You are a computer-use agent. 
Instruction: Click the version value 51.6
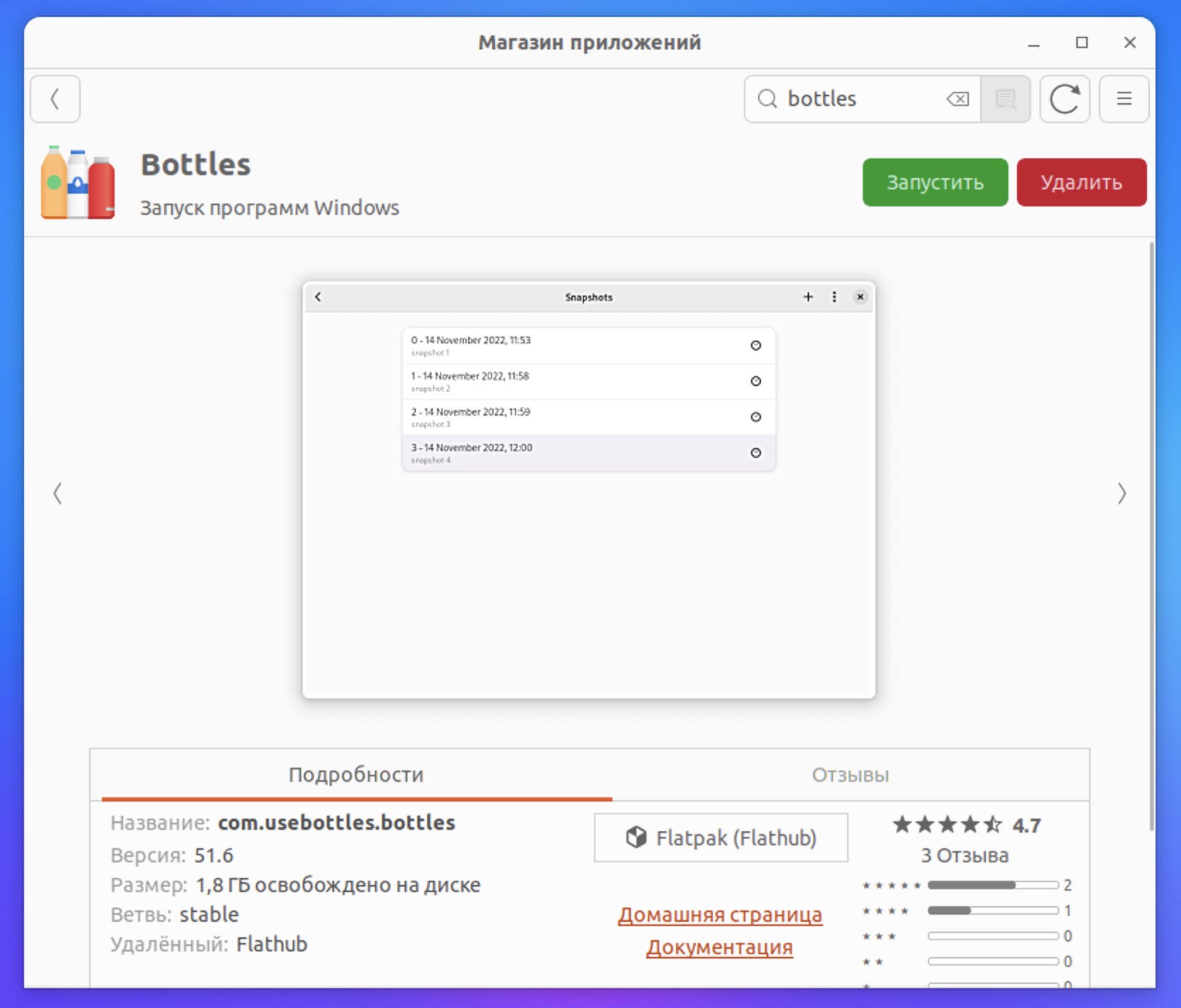pos(214,855)
